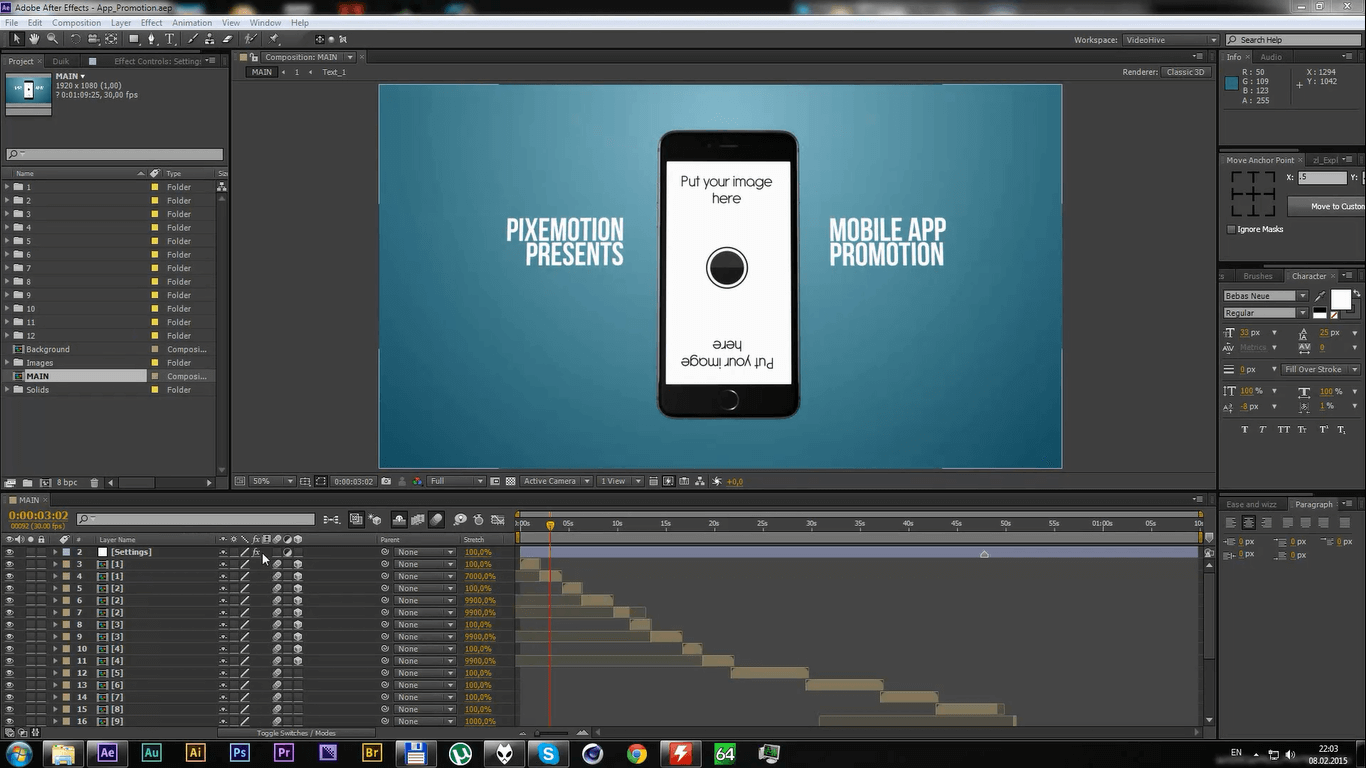Enable frame blending for timeline
The height and width of the screenshot is (768, 1366).
(x=417, y=519)
